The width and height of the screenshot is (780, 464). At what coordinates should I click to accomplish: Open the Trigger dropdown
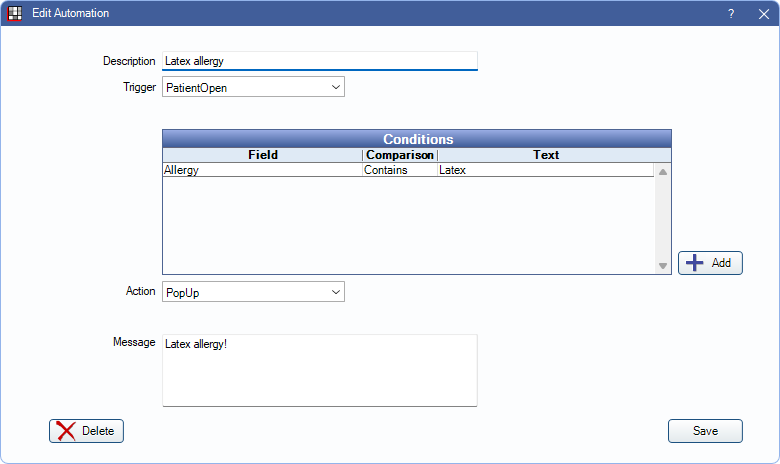point(335,87)
